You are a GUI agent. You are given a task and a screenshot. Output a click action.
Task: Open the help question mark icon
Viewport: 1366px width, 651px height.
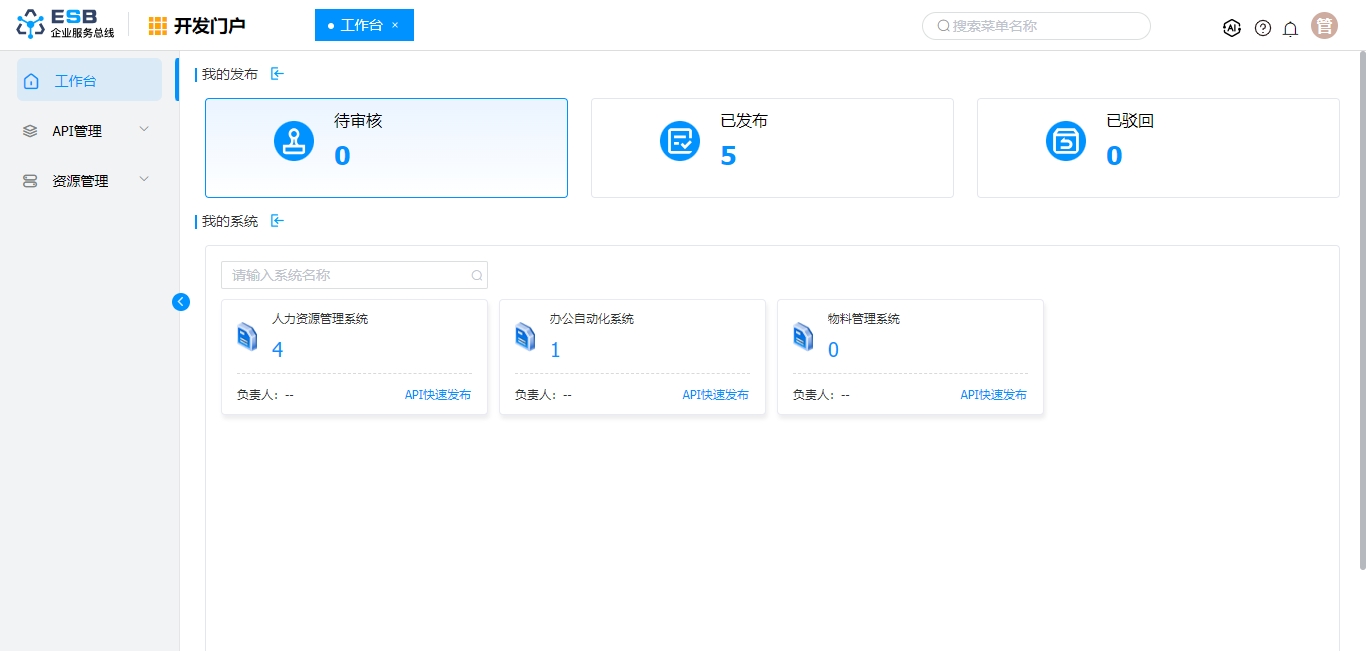click(x=1263, y=28)
